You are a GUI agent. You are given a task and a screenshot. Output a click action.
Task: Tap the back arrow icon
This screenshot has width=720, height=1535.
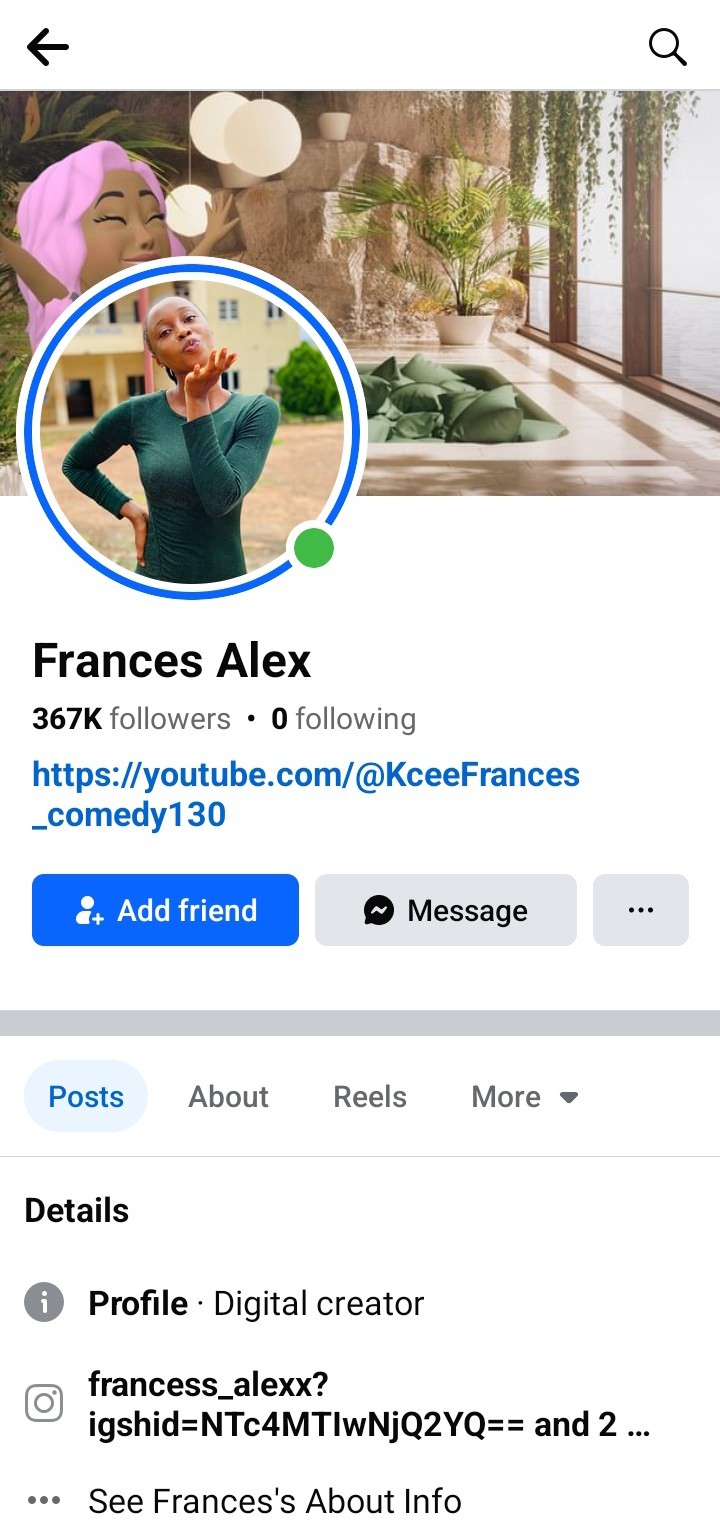tap(47, 46)
